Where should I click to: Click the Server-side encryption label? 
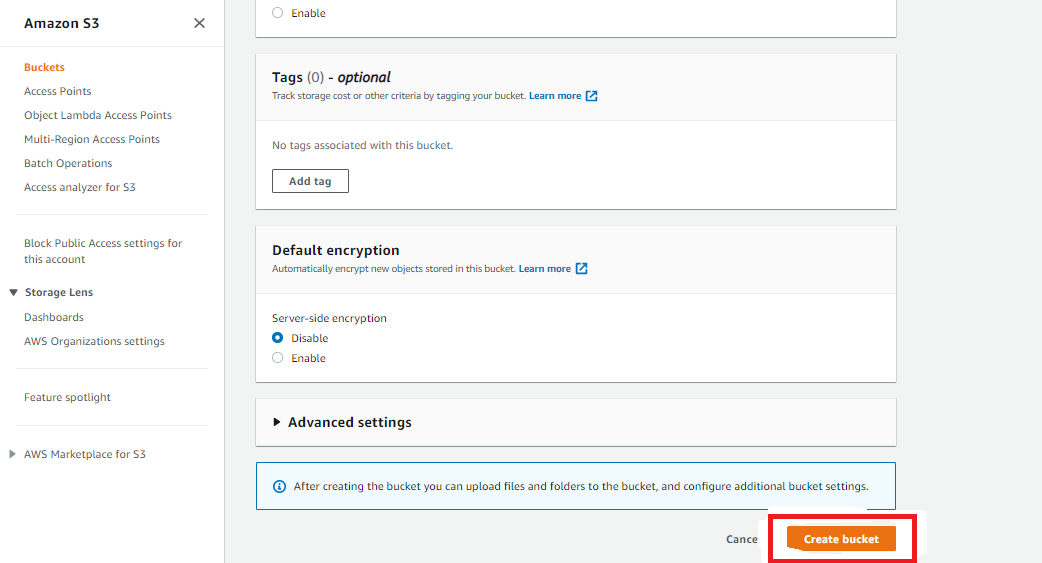tap(329, 318)
